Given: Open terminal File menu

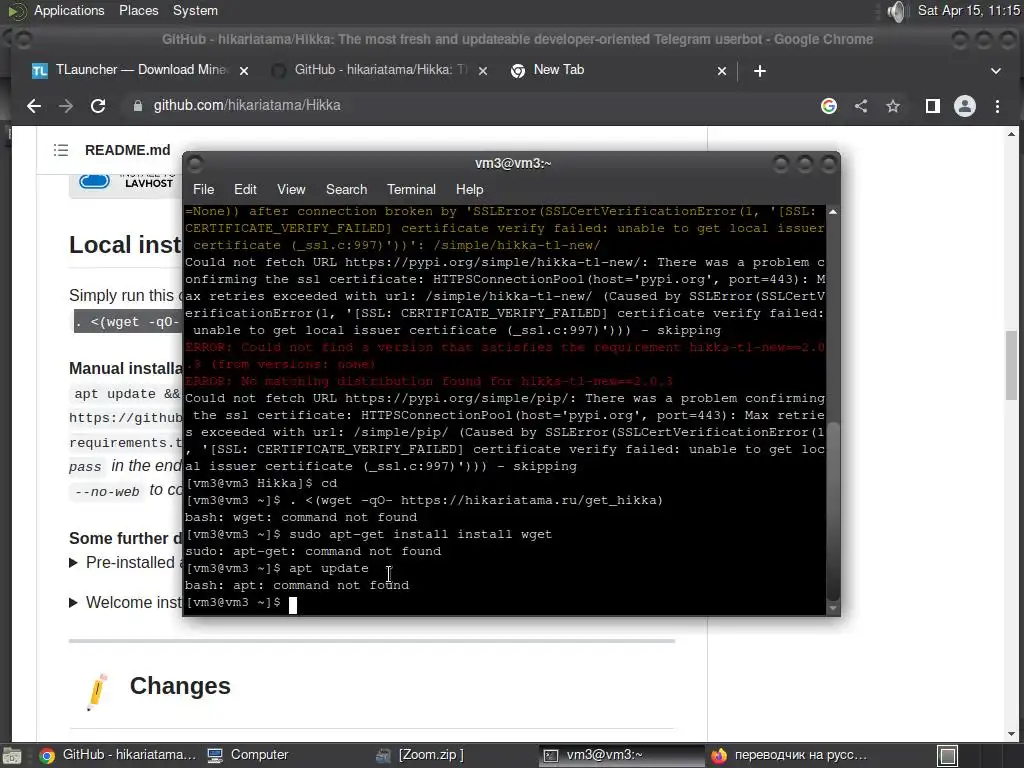Looking at the screenshot, I should (x=203, y=189).
